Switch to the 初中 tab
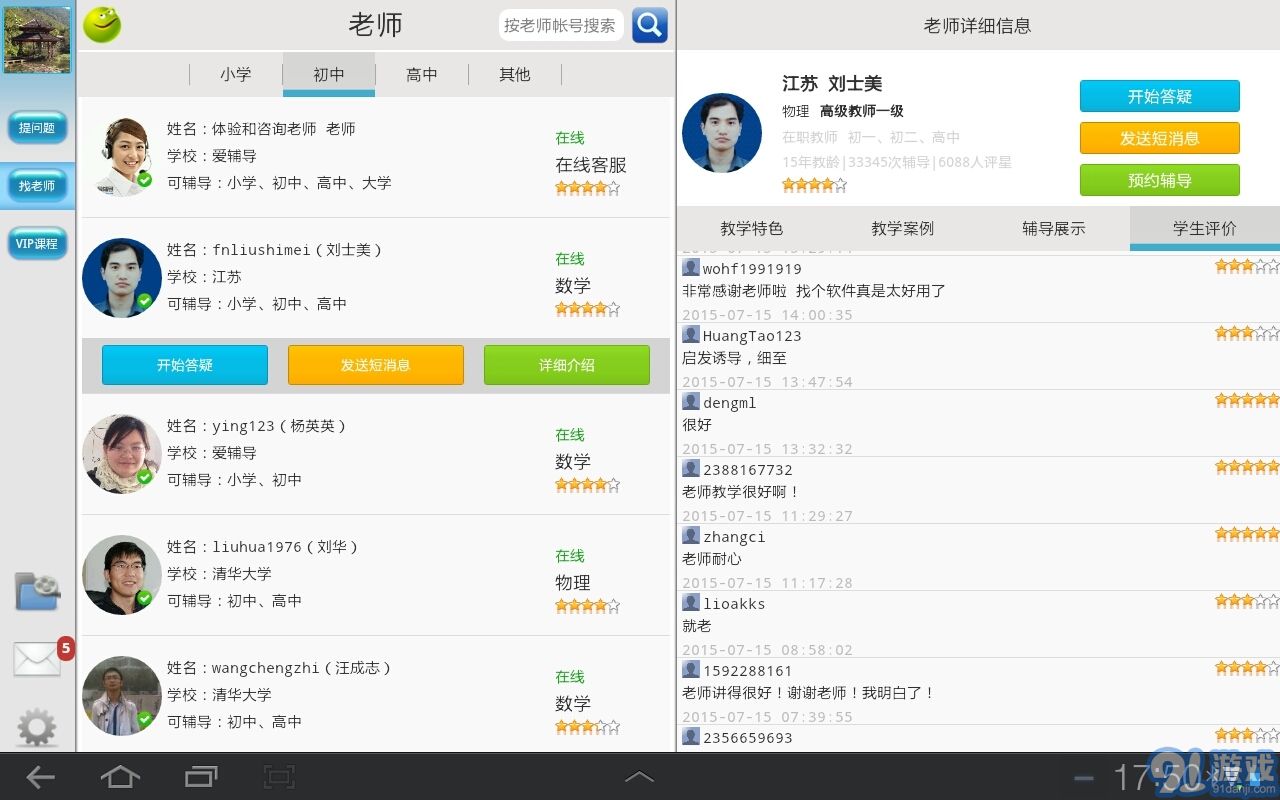Image resolution: width=1280 pixels, height=800 pixels. [329, 74]
